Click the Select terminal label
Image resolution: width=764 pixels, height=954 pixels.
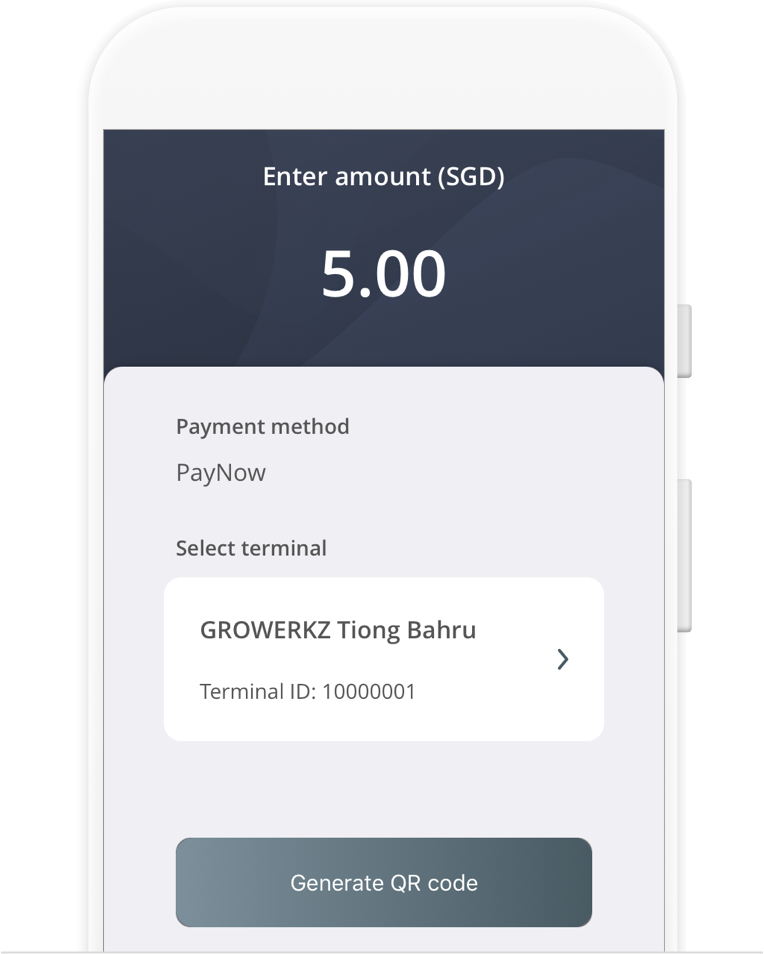pyautogui.click(x=251, y=548)
